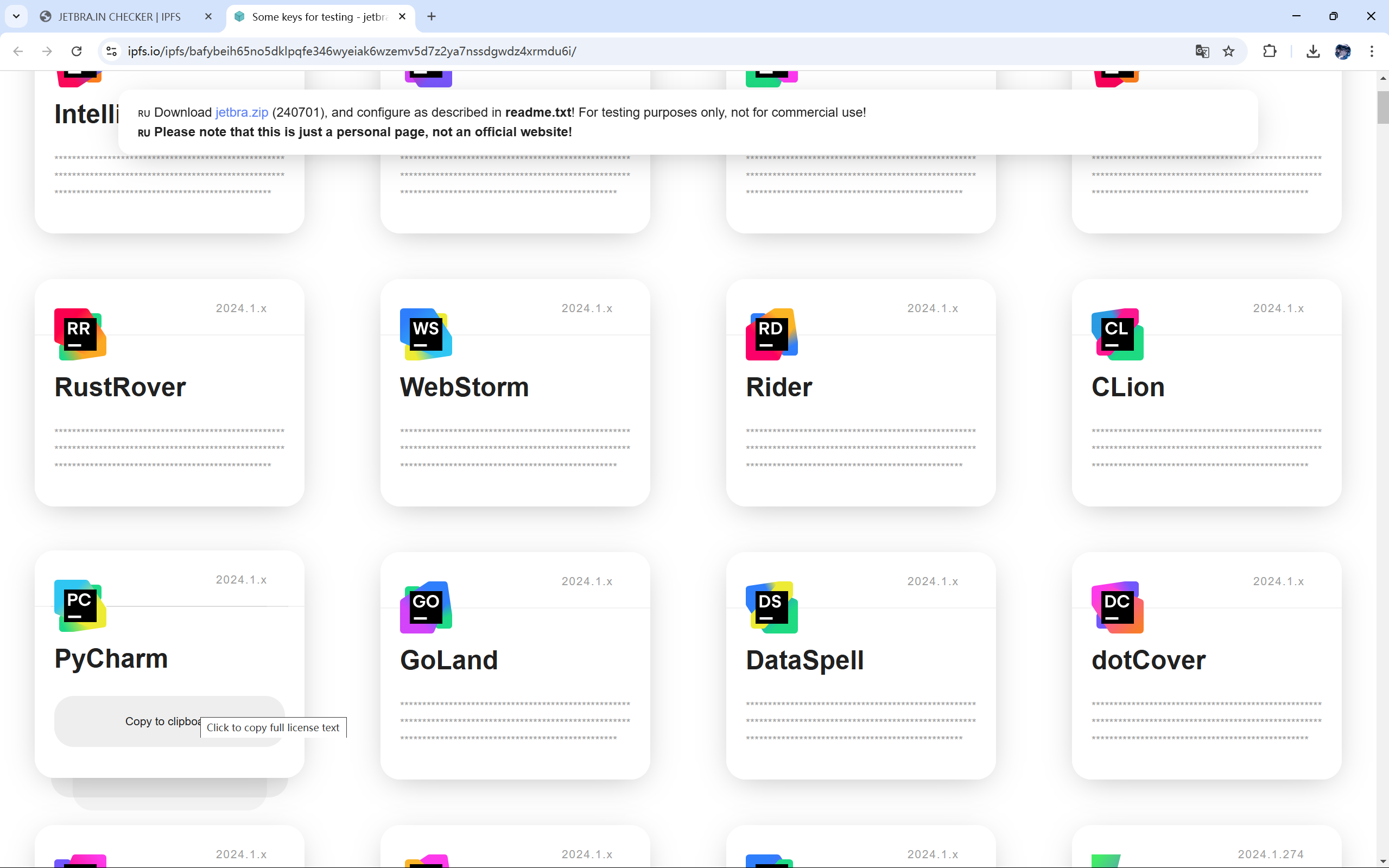Screen dimensions: 1389x868
Task: Open the Extensions puzzle icon
Action: pyautogui.click(x=1270, y=51)
